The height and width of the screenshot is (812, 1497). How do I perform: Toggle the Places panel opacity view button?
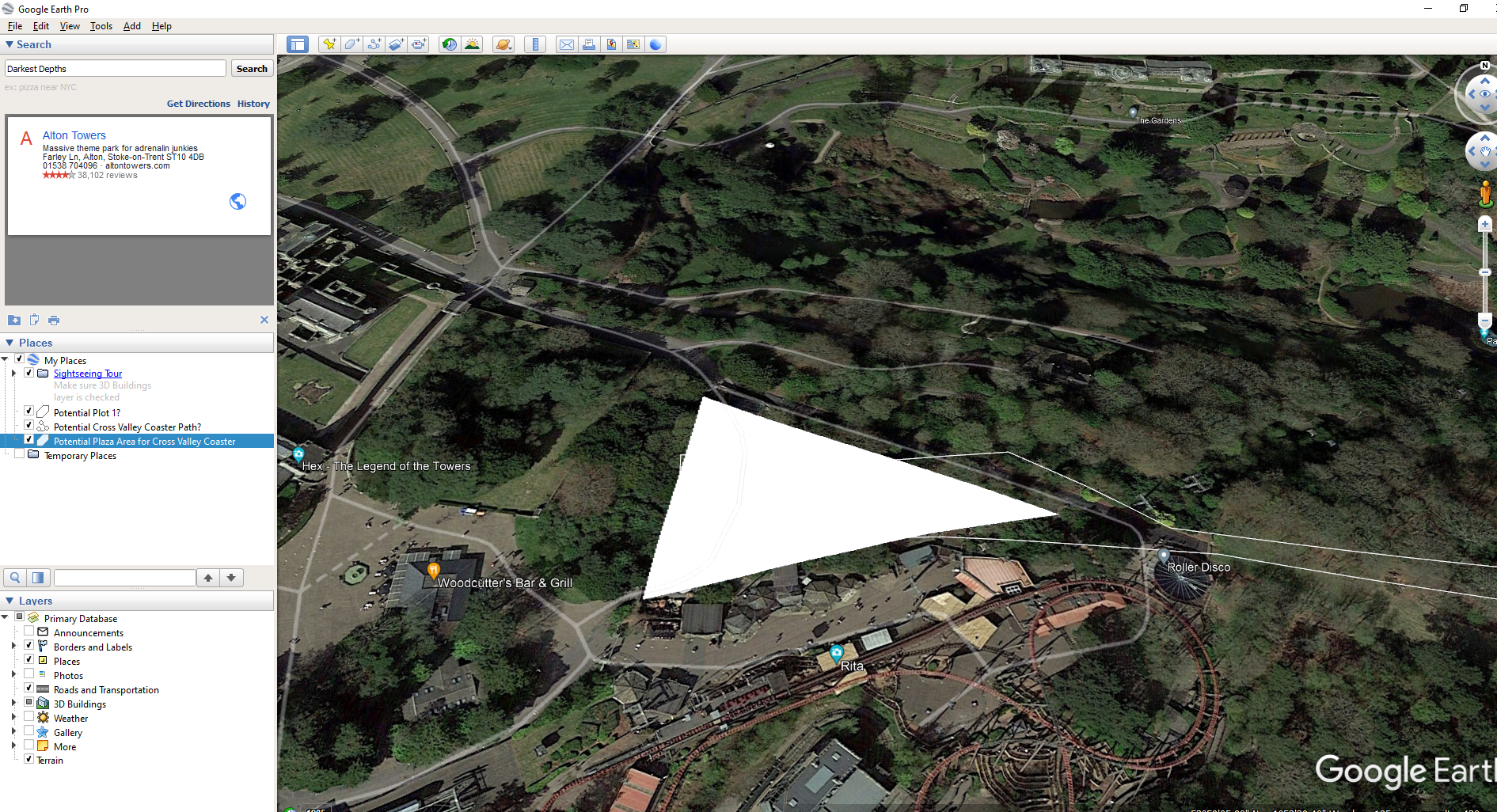pos(38,578)
